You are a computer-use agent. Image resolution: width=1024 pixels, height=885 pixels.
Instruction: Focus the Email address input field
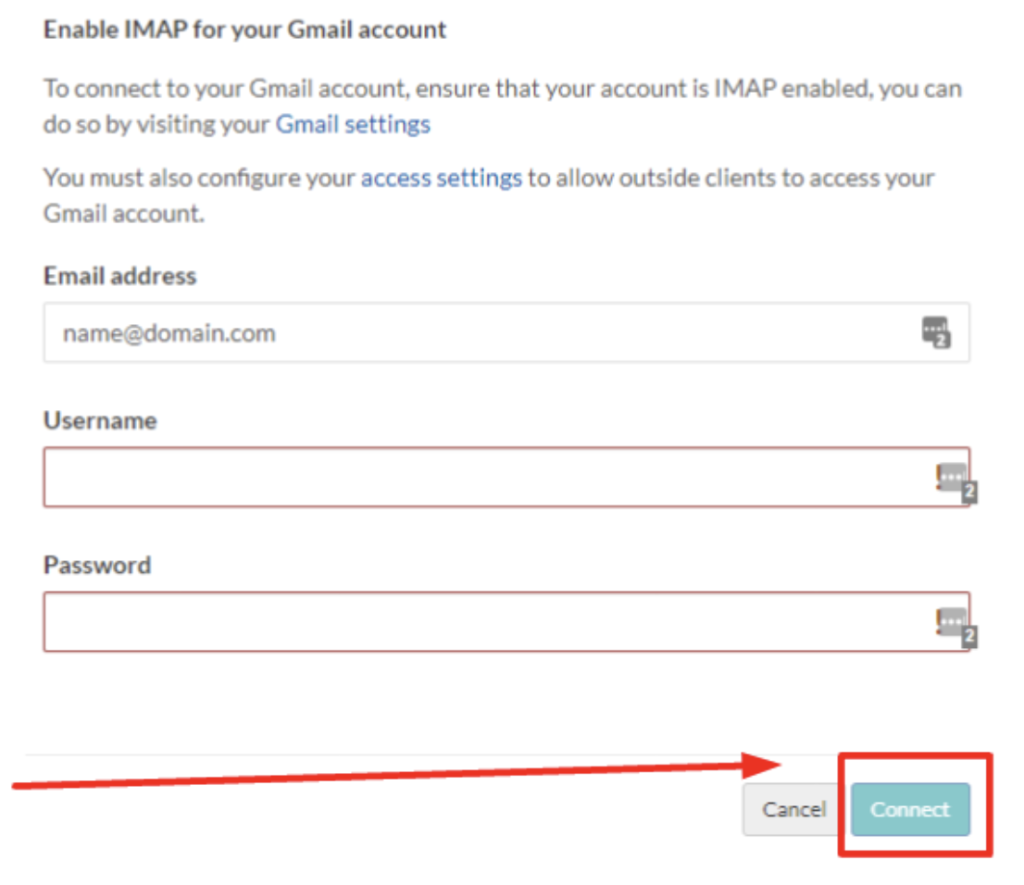pos(506,332)
